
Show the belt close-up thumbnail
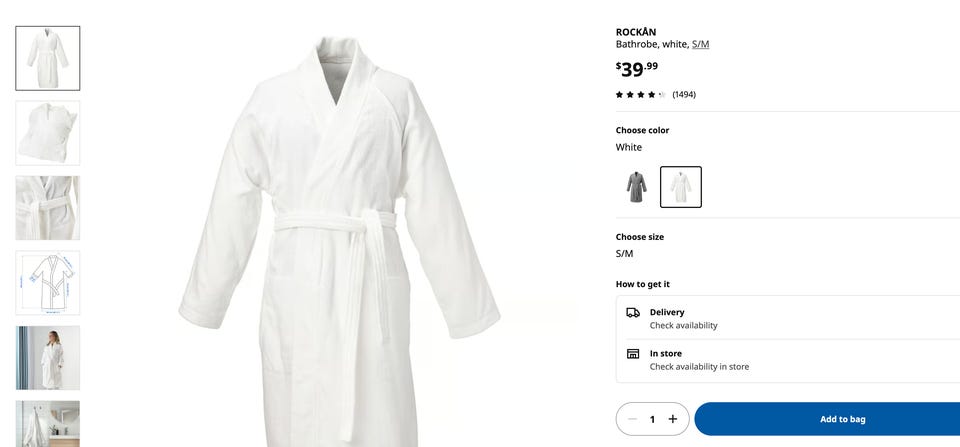48,208
